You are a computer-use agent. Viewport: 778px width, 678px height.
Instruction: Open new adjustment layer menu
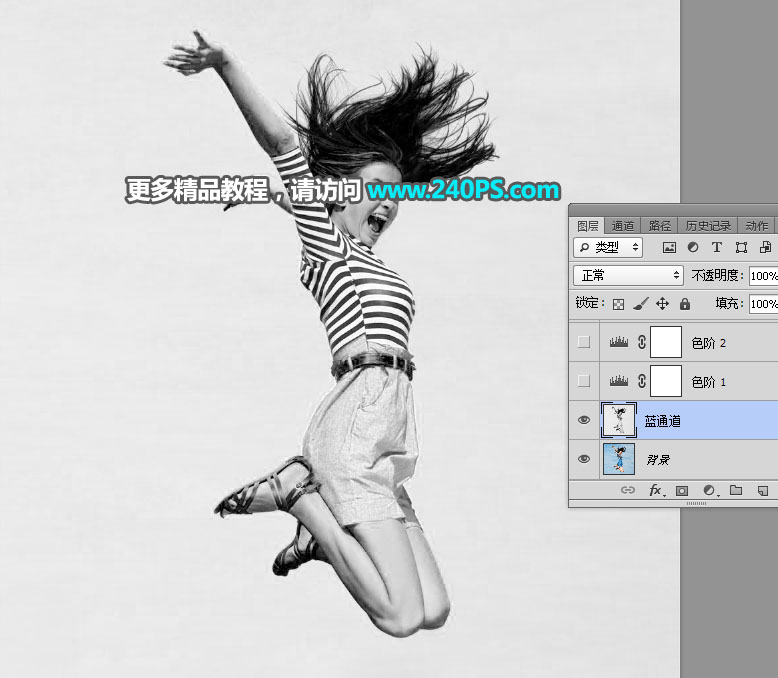[x=710, y=491]
